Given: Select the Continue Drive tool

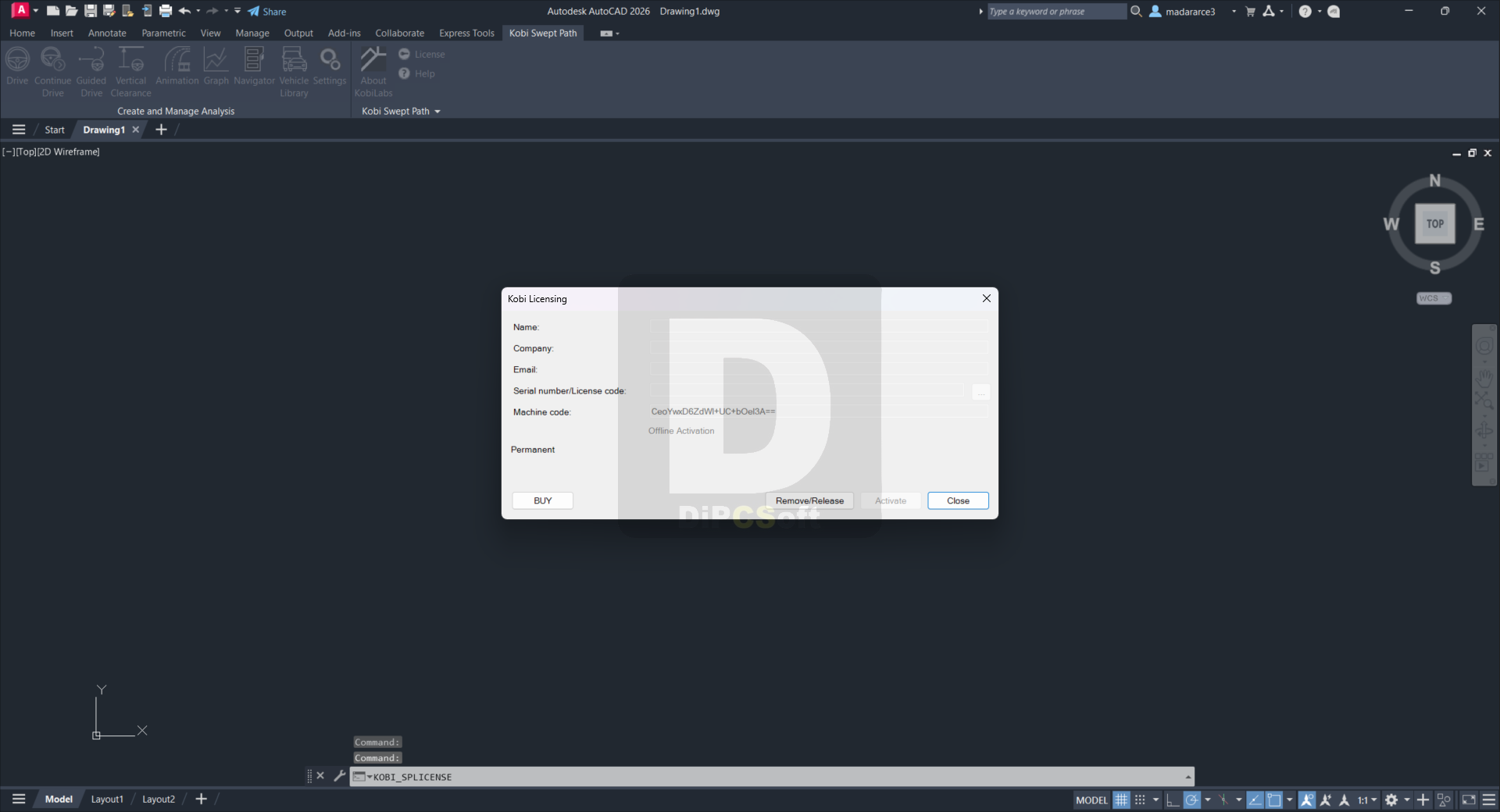Looking at the screenshot, I should click(52, 72).
